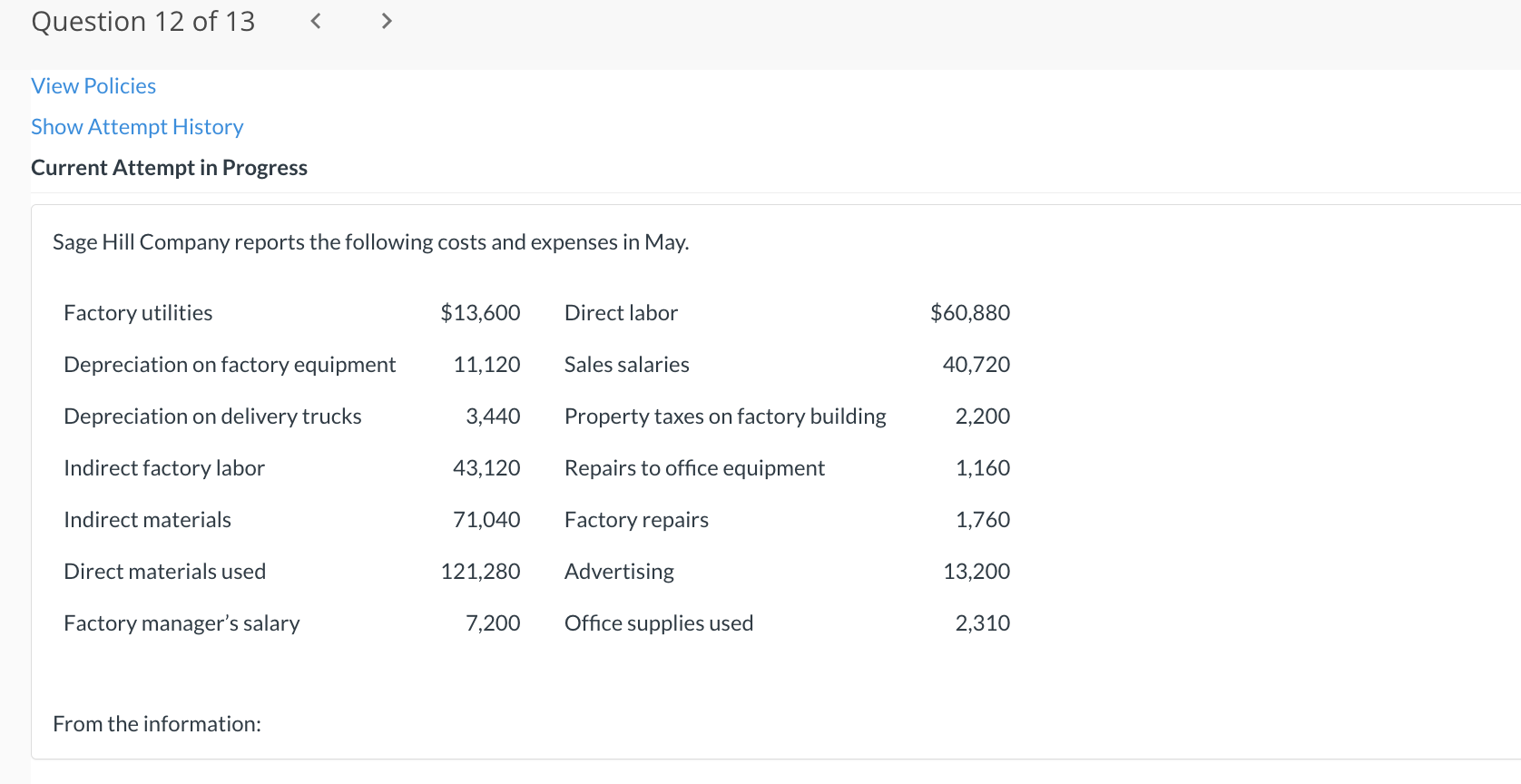This screenshot has width=1521, height=784.
Task: Select the Direct labor amount $60,880
Action: (969, 313)
